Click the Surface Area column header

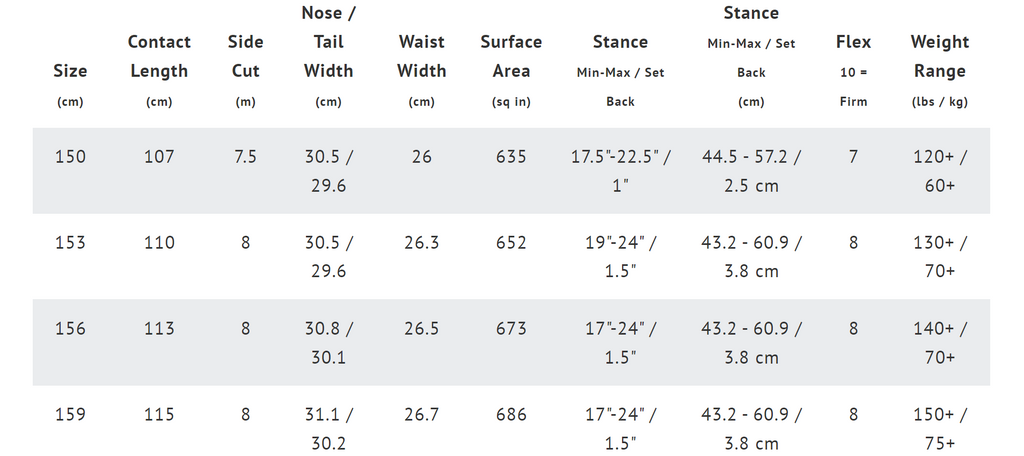511,70
